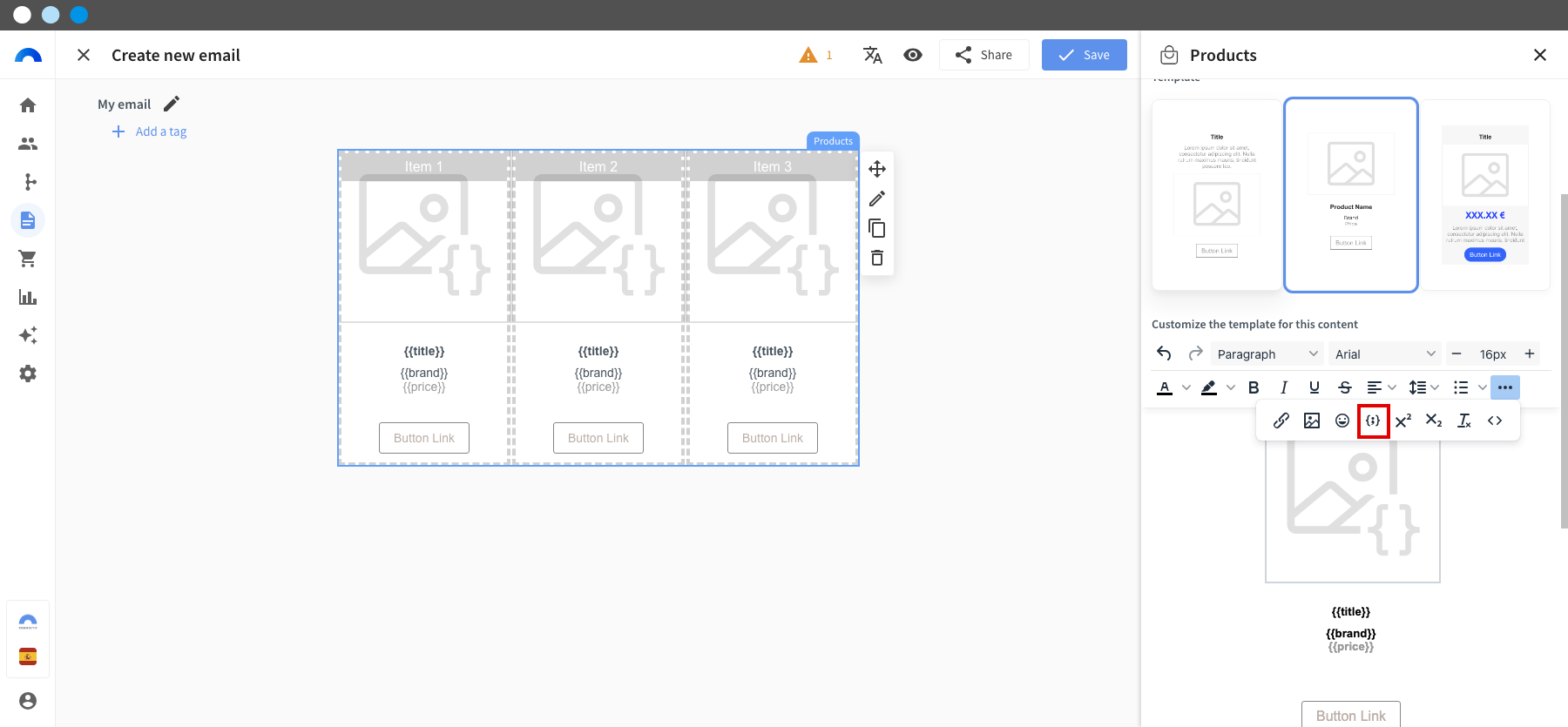Select the Item 2 Button Link

(598, 438)
